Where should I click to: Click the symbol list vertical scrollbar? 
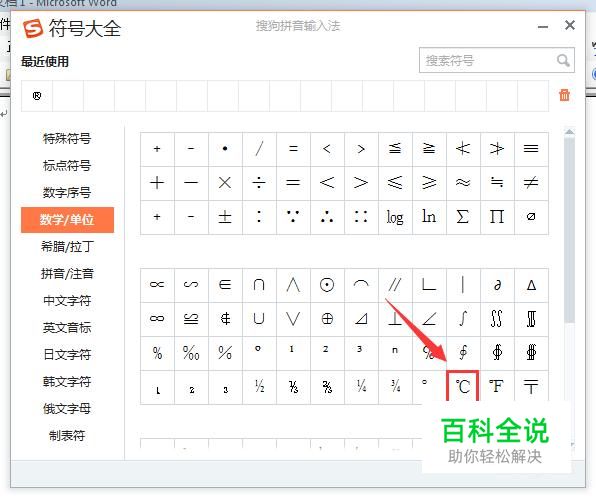point(569,231)
